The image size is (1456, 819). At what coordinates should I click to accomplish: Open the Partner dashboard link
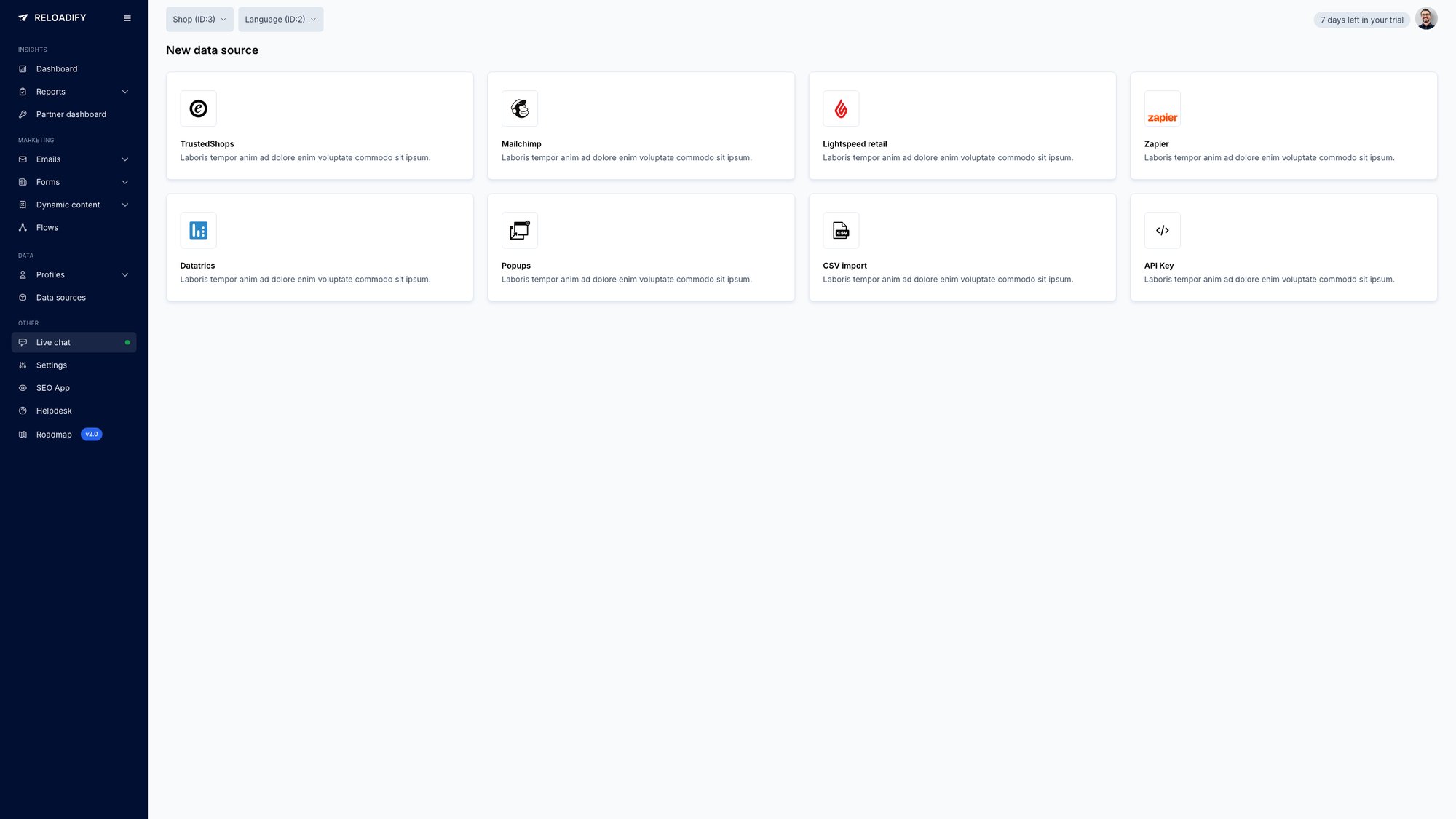(71, 114)
